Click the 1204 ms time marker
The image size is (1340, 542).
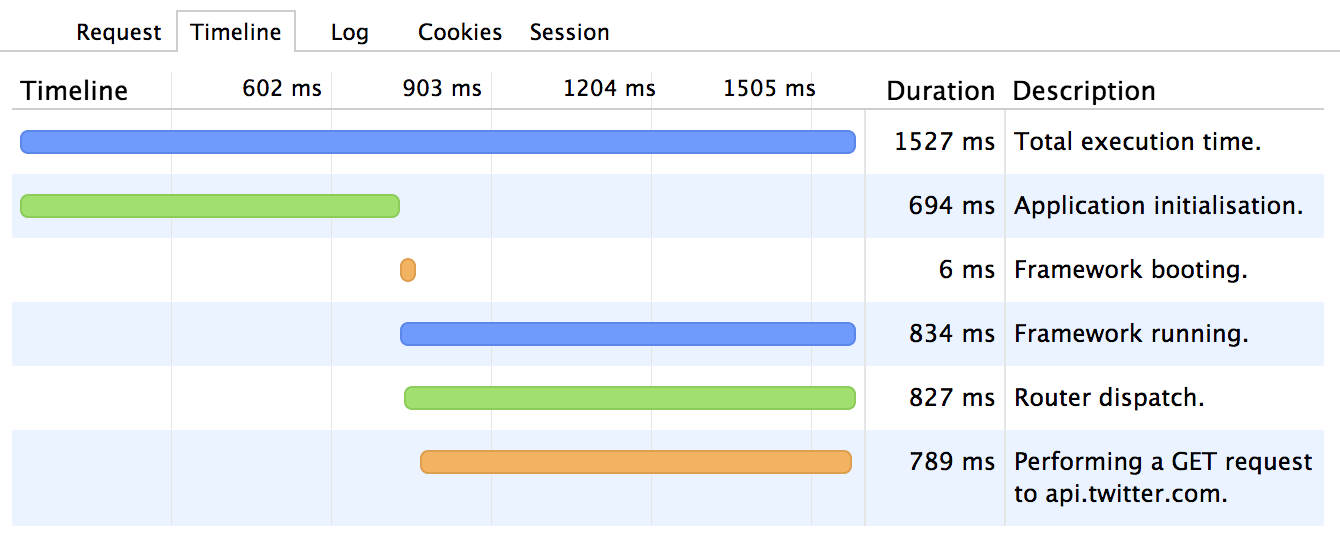tap(609, 88)
